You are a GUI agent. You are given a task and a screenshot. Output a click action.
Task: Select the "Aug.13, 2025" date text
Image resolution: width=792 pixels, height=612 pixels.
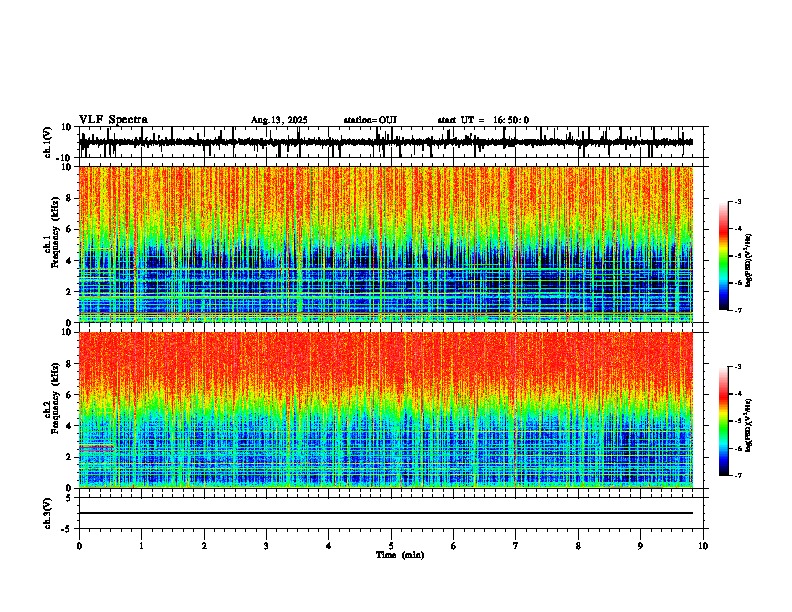[x=279, y=120]
